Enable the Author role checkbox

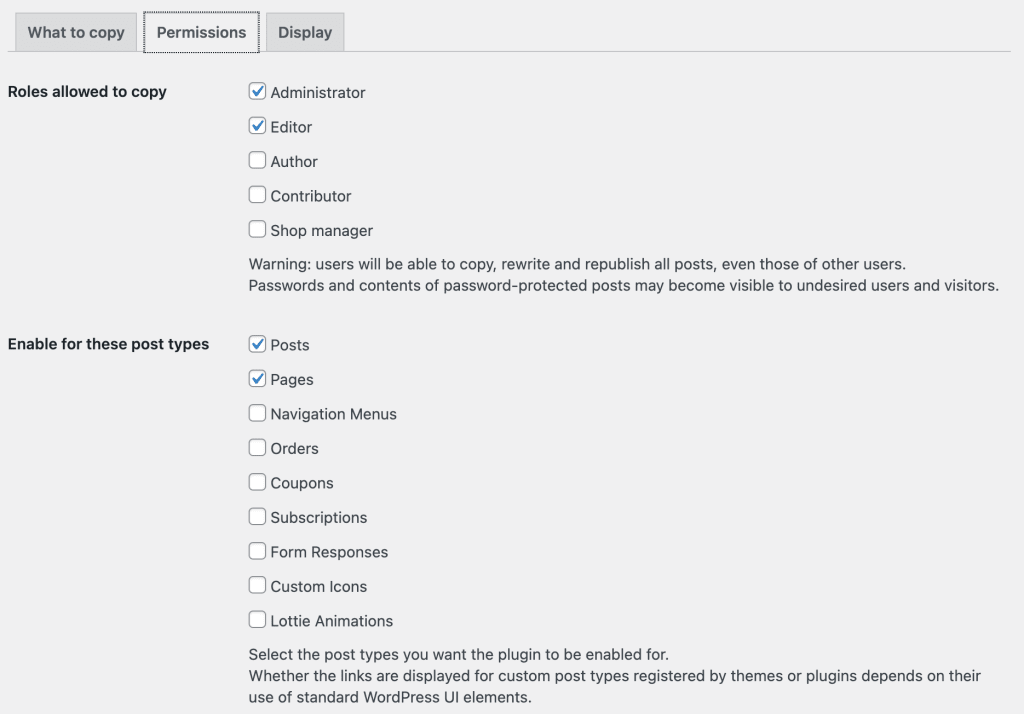tap(257, 160)
